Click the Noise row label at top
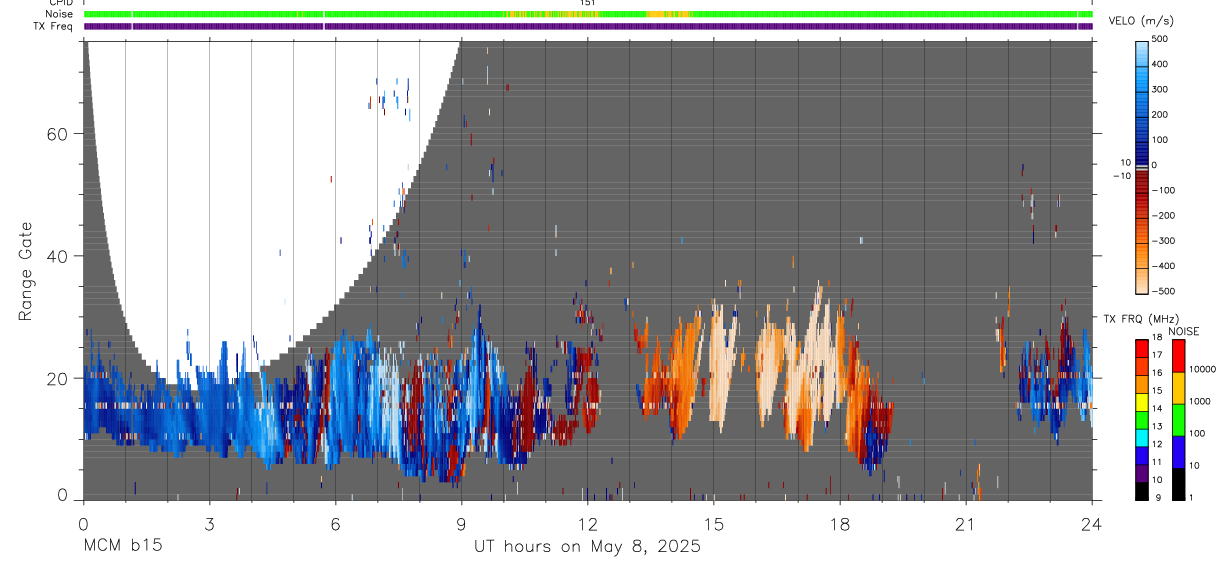The height and width of the screenshot is (567, 1228). pyautogui.click(x=61, y=14)
